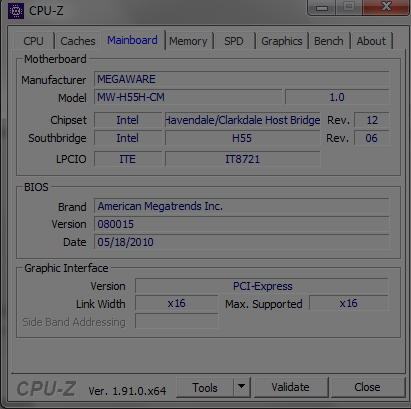Click the H55 southbridge value
The image size is (411, 409).
pyautogui.click(x=243, y=138)
